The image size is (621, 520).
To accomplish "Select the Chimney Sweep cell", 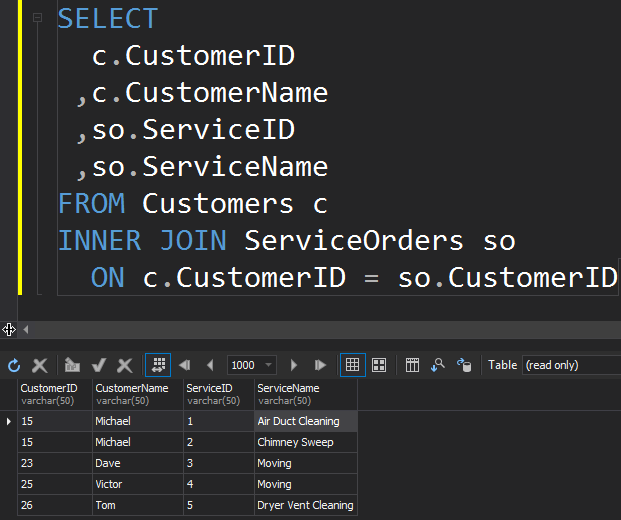I will (x=306, y=442).
